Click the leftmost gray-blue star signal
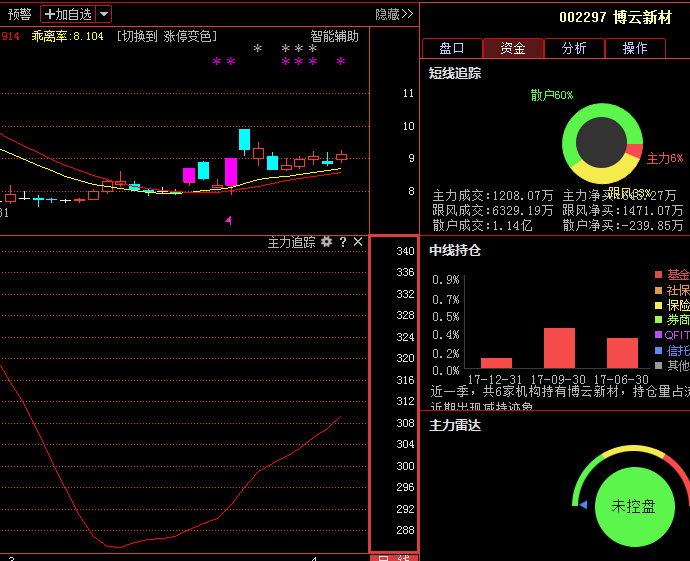The width and height of the screenshot is (690, 561). click(x=258, y=48)
